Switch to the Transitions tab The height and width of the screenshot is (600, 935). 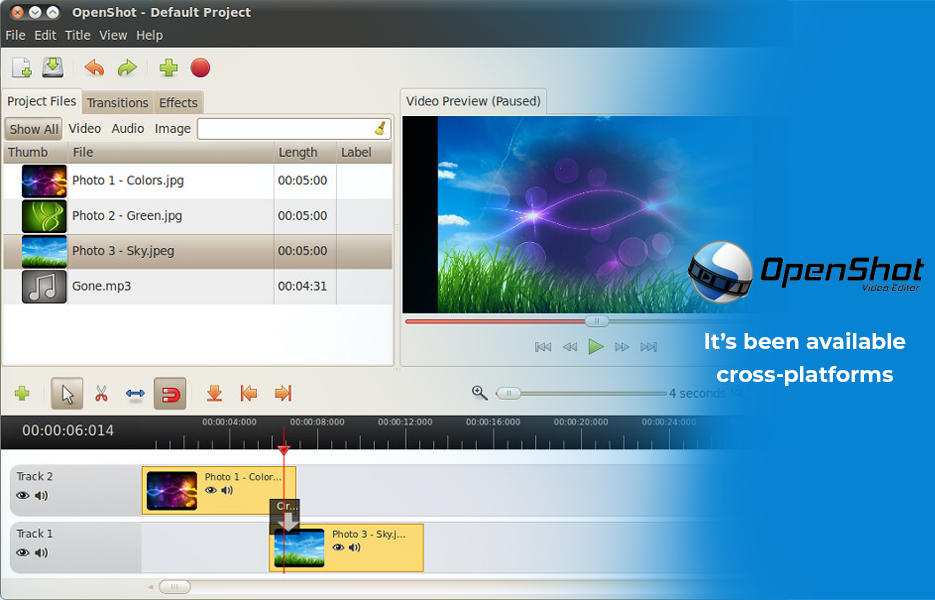tap(117, 103)
